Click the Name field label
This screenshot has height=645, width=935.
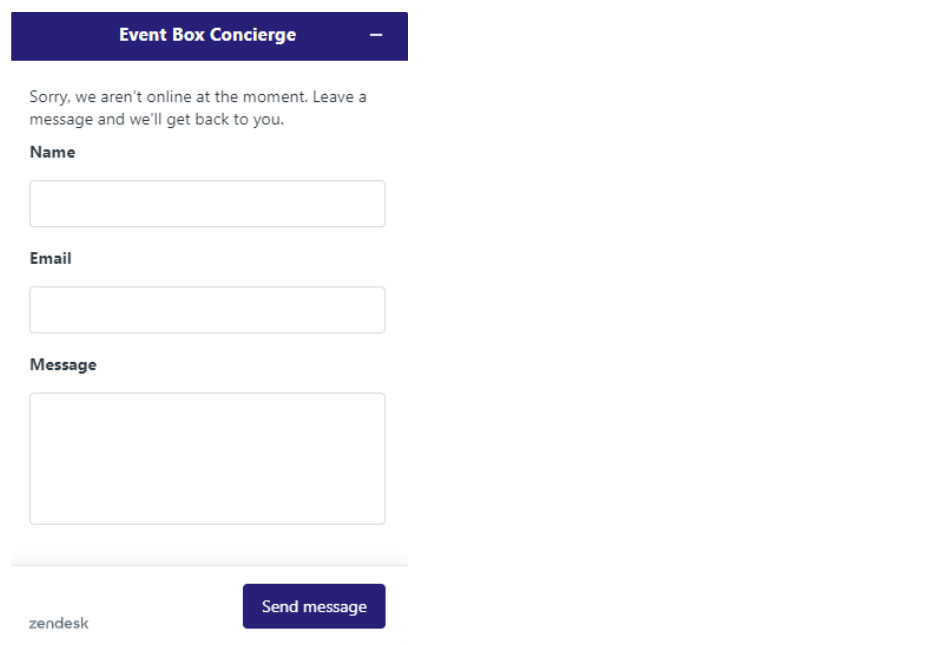[52, 152]
